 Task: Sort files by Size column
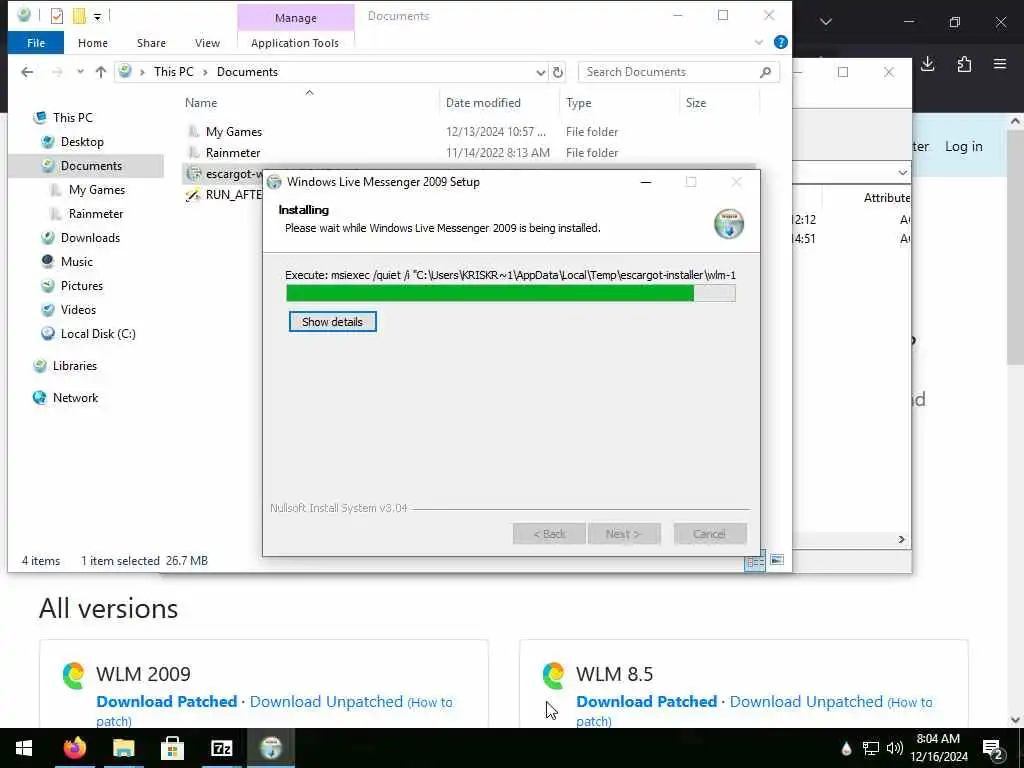696,103
